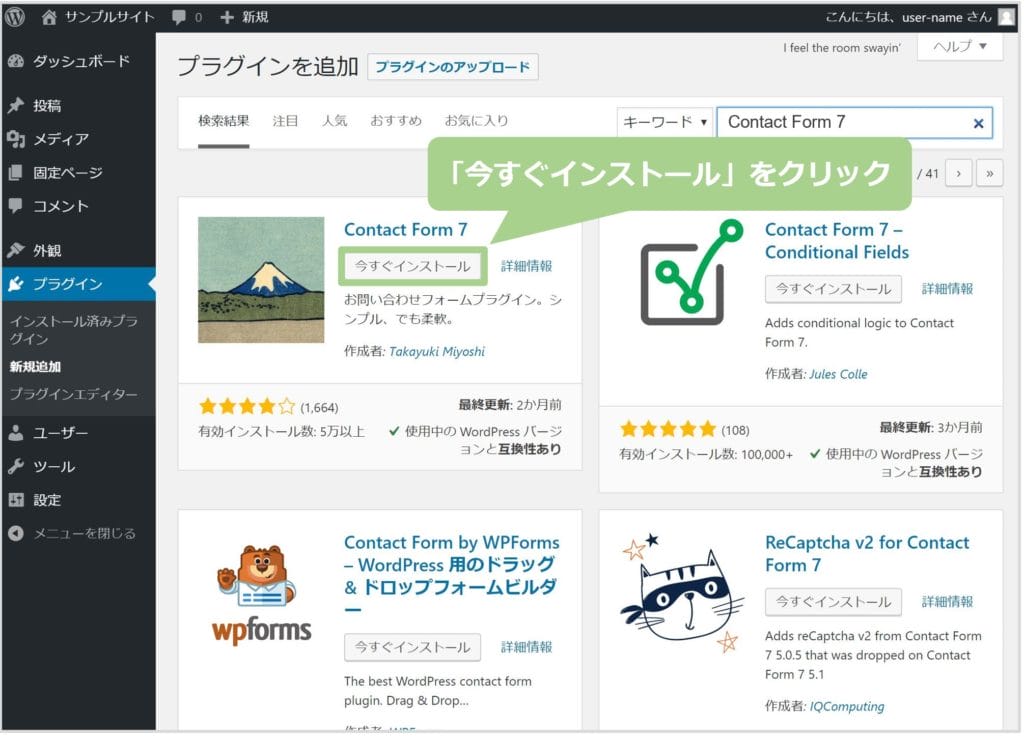Viewport: 1024px width, 736px height.
Task: Open the comments bubble icon in admin bar
Action: pos(178,17)
